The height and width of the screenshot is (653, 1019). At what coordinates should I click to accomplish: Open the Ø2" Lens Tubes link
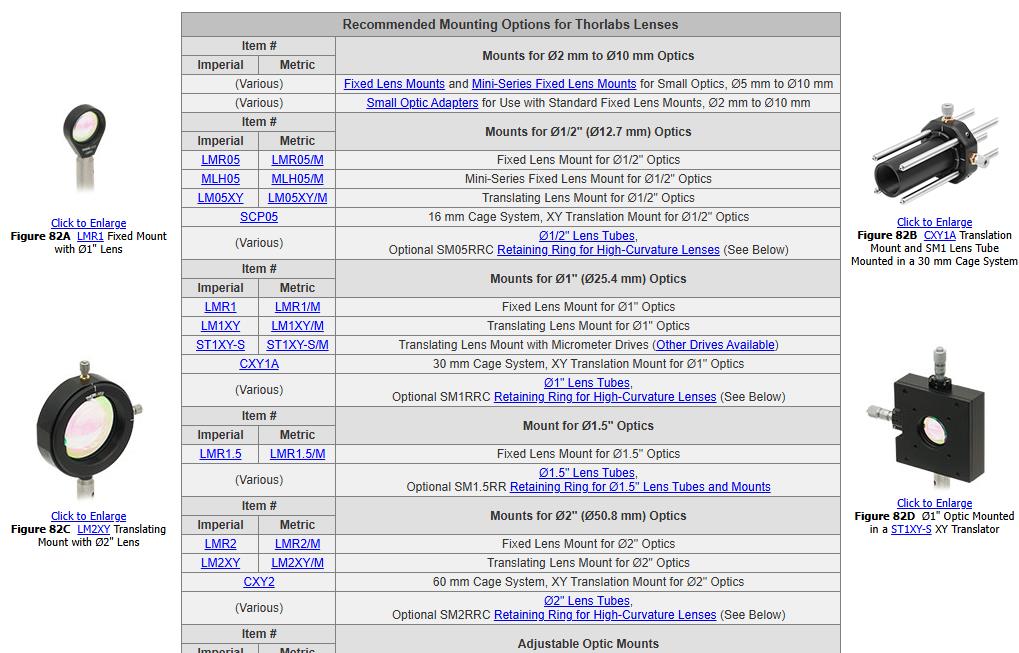pos(588,600)
